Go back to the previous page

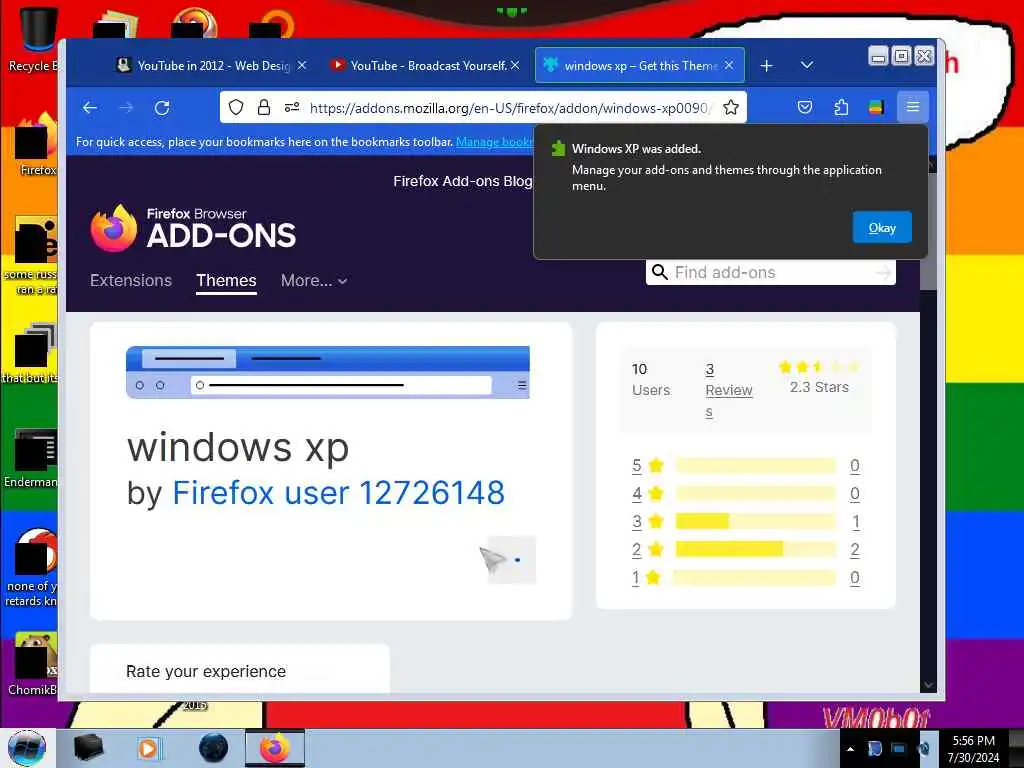90,108
